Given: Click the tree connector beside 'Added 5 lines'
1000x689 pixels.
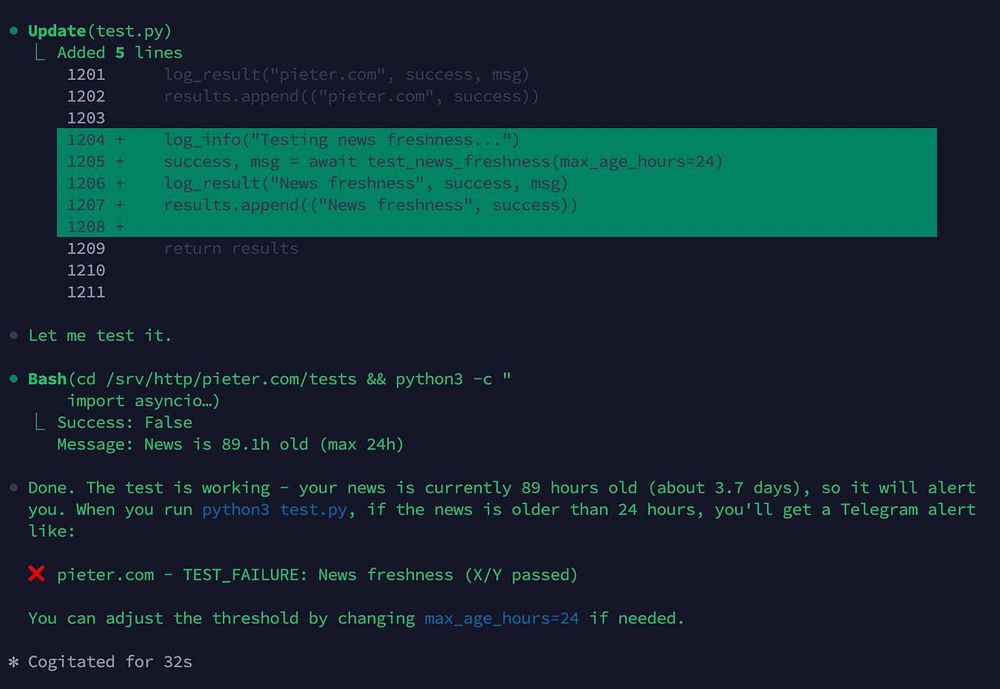Looking at the screenshot, I should click(40, 52).
